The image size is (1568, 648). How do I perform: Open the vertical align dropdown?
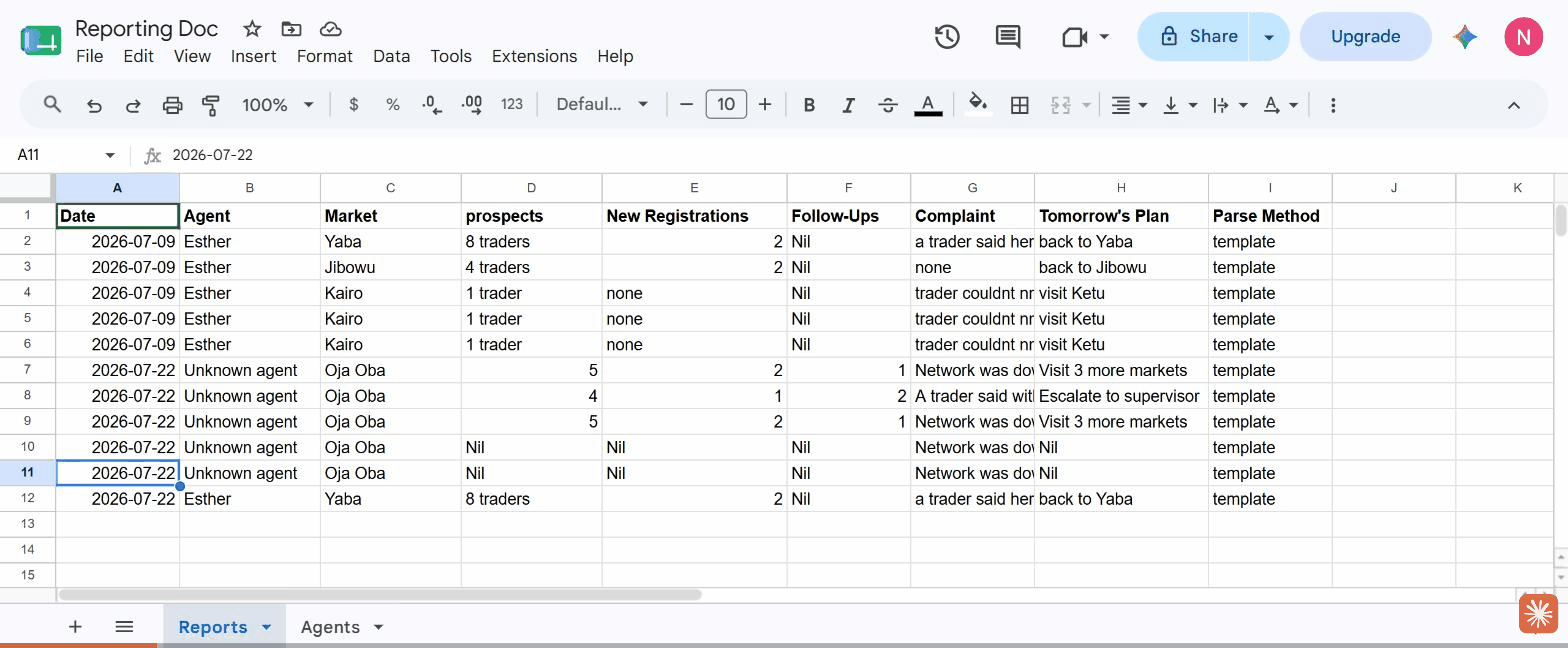1179,104
